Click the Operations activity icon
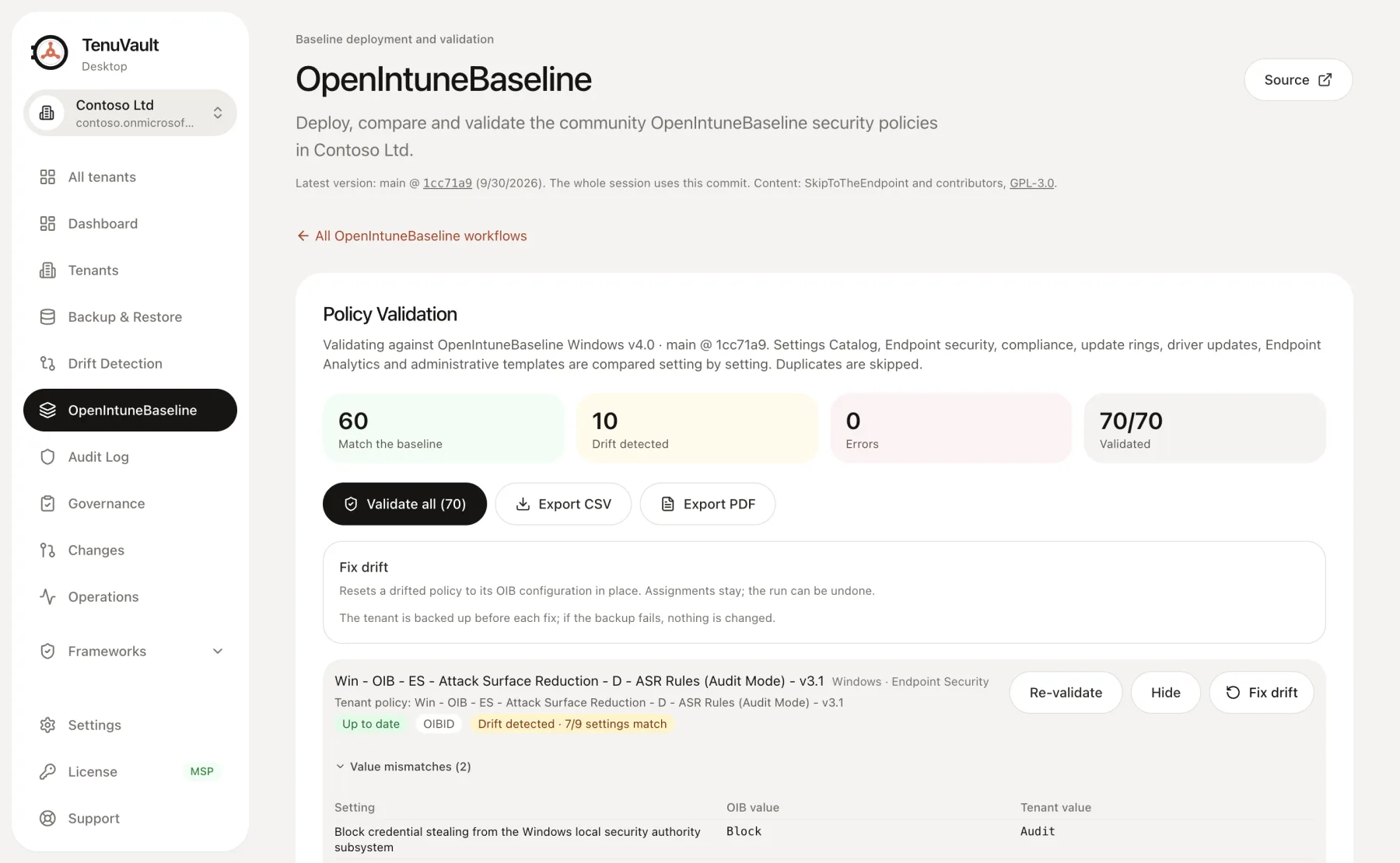The width and height of the screenshot is (1400, 863). (x=47, y=597)
